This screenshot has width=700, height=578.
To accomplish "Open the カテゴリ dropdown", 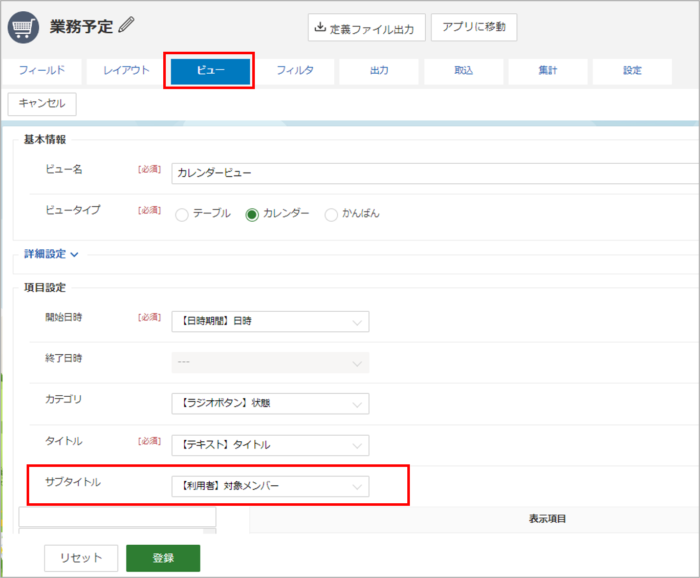I will (270, 403).
